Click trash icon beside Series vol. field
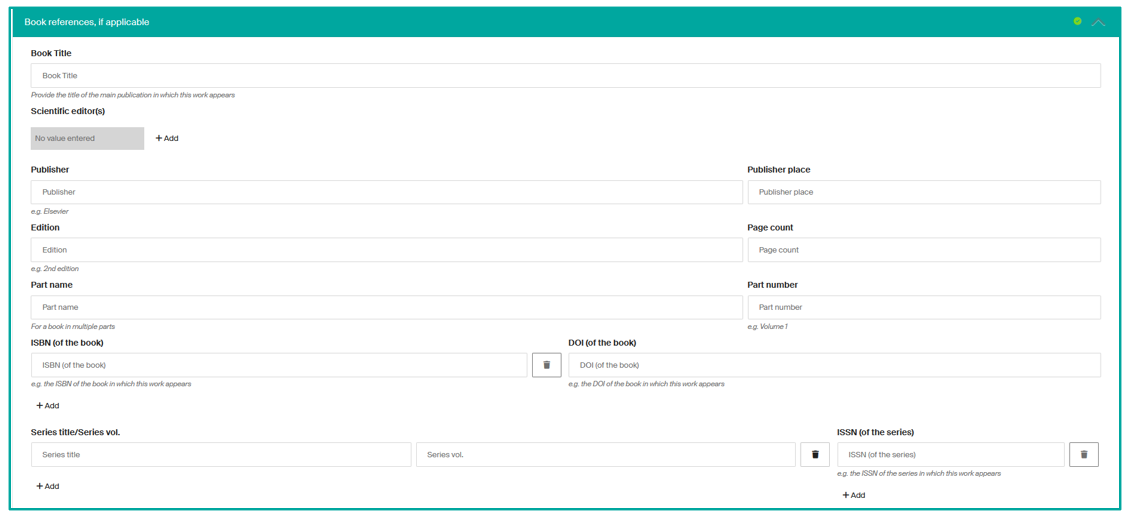Screen dimensions: 1127x514 pyautogui.click(x=815, y=455)
